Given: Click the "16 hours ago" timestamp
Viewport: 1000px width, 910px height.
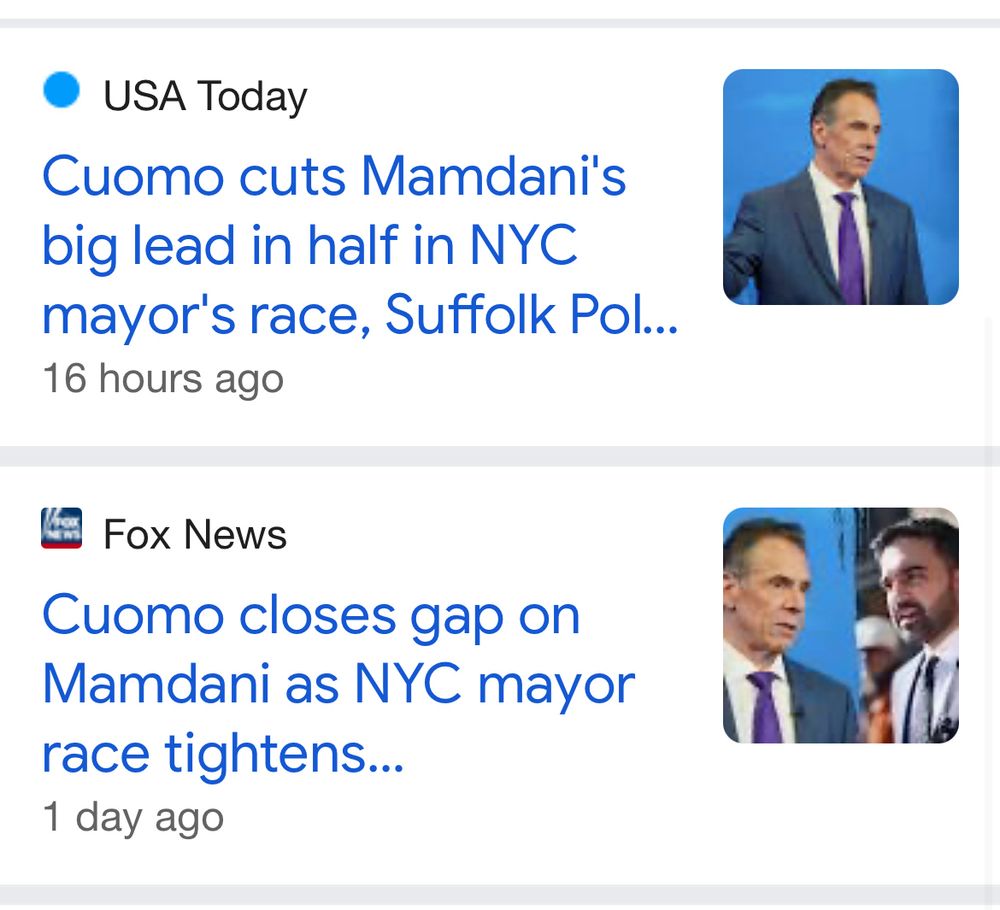Looking at the screenshot, I should [x=163, y=379].
